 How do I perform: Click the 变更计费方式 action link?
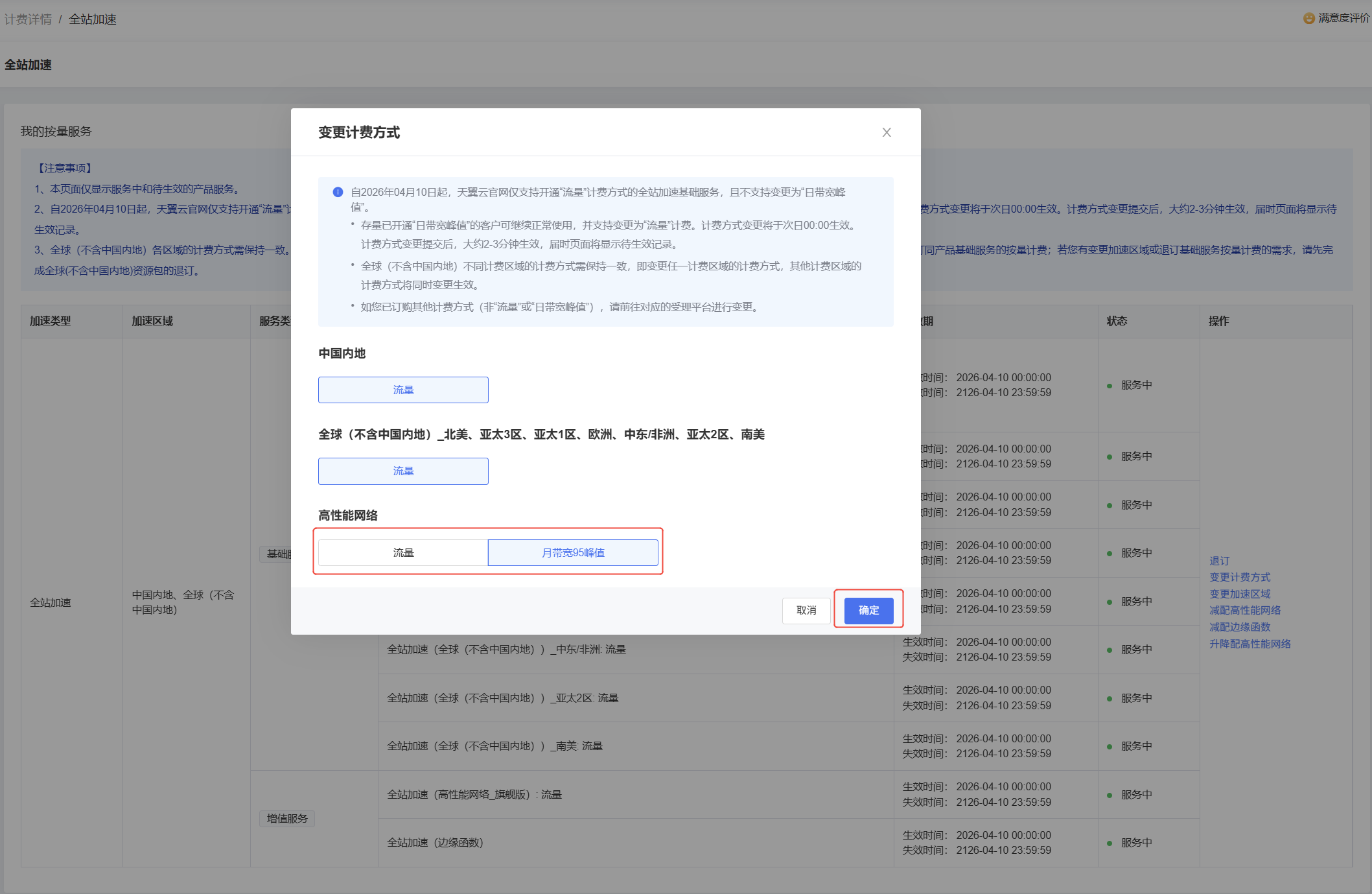1239,577
